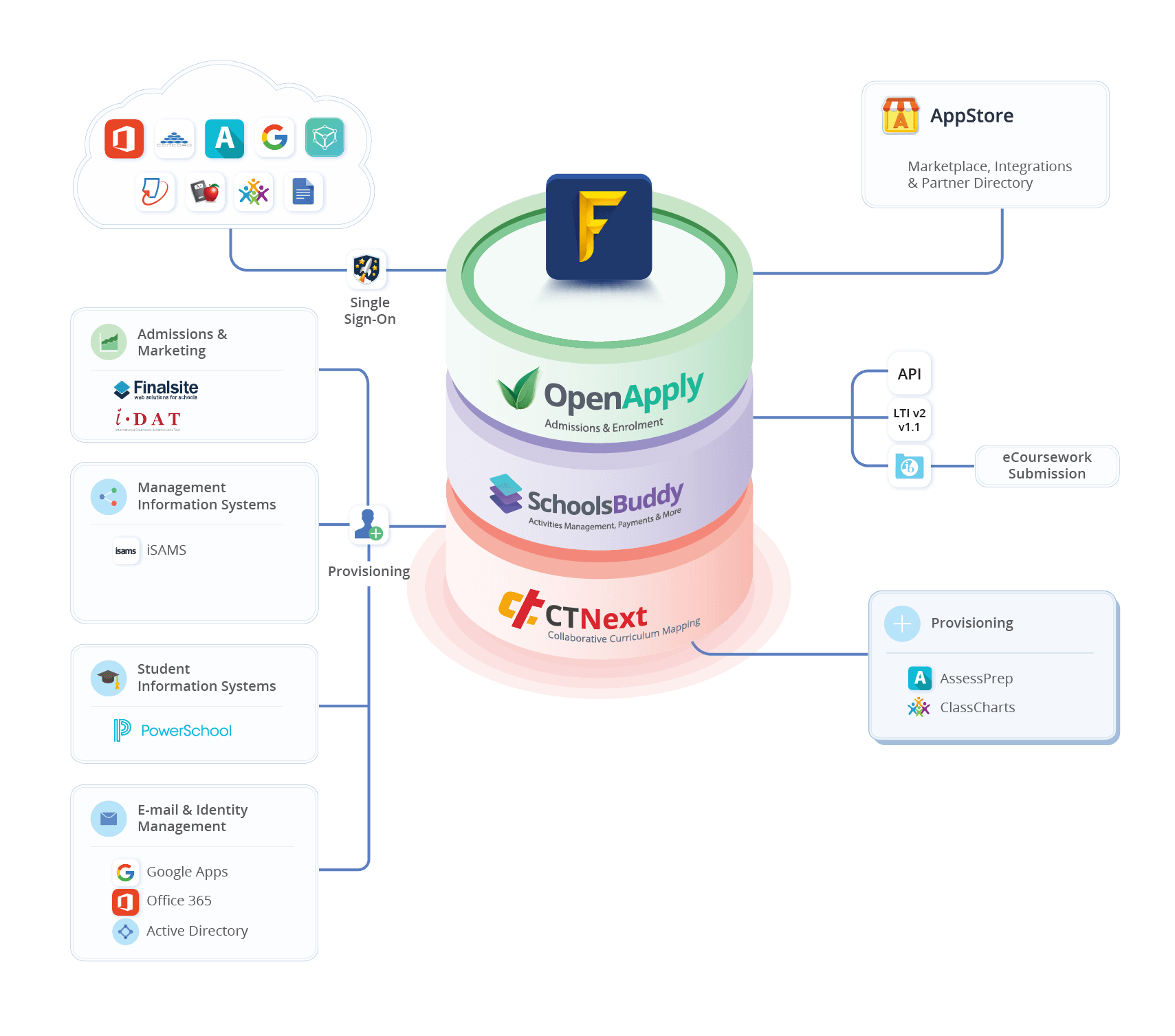Click the 'iSAMS' text label
The height and width of the screenshot is (1036, 1175).
166,550
